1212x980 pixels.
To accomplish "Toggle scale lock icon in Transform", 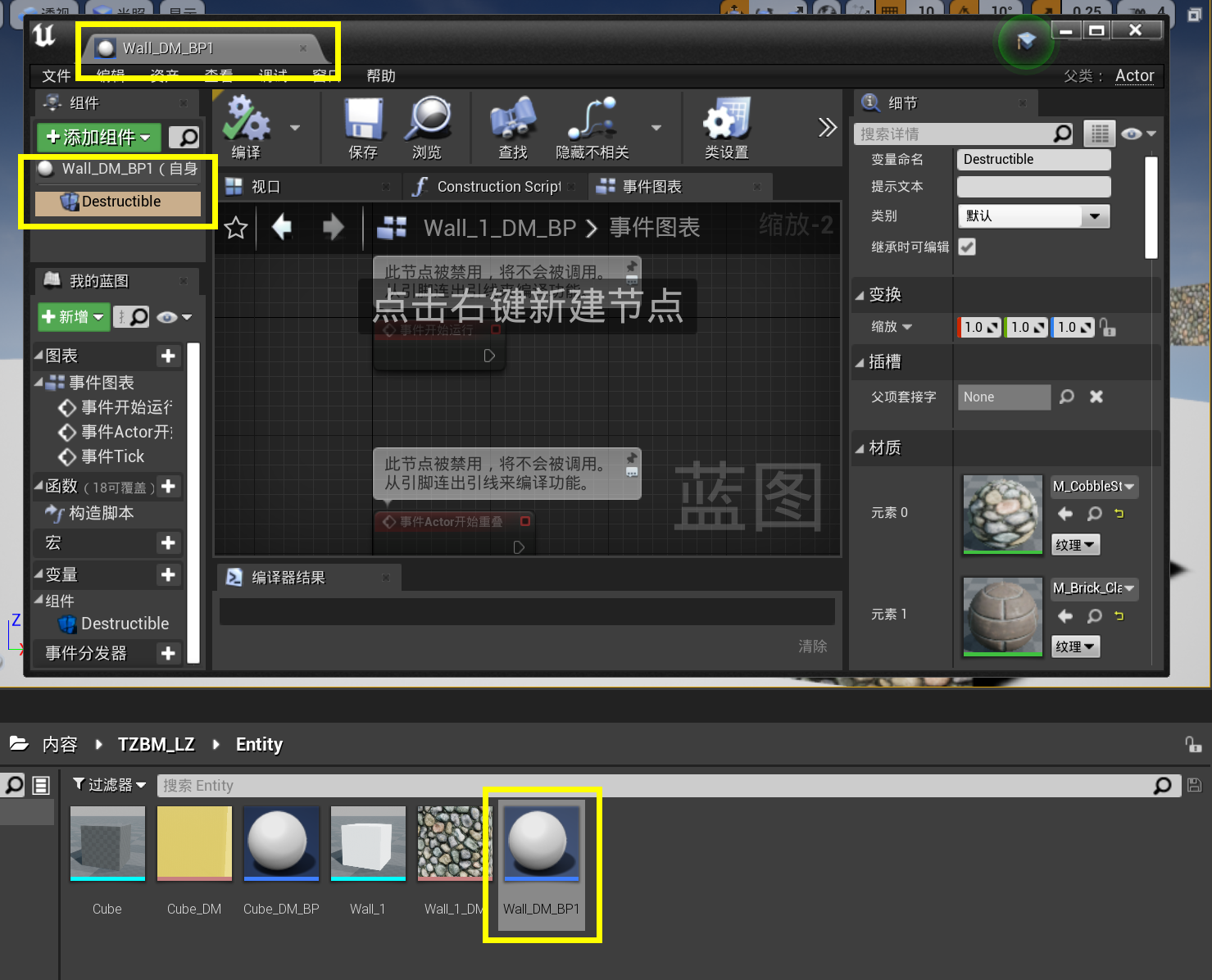I will [x=1108, y=328].
